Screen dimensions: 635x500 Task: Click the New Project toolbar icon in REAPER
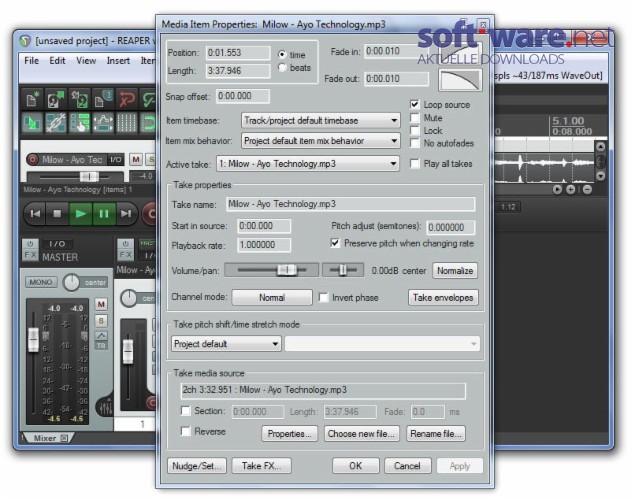(32, 99)
